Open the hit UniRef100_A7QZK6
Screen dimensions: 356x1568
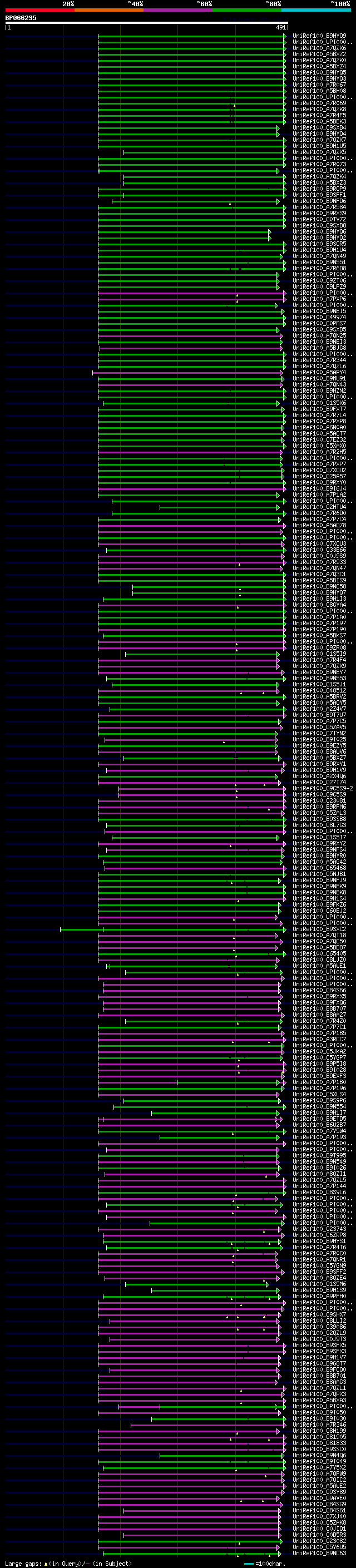coord(319,48)
